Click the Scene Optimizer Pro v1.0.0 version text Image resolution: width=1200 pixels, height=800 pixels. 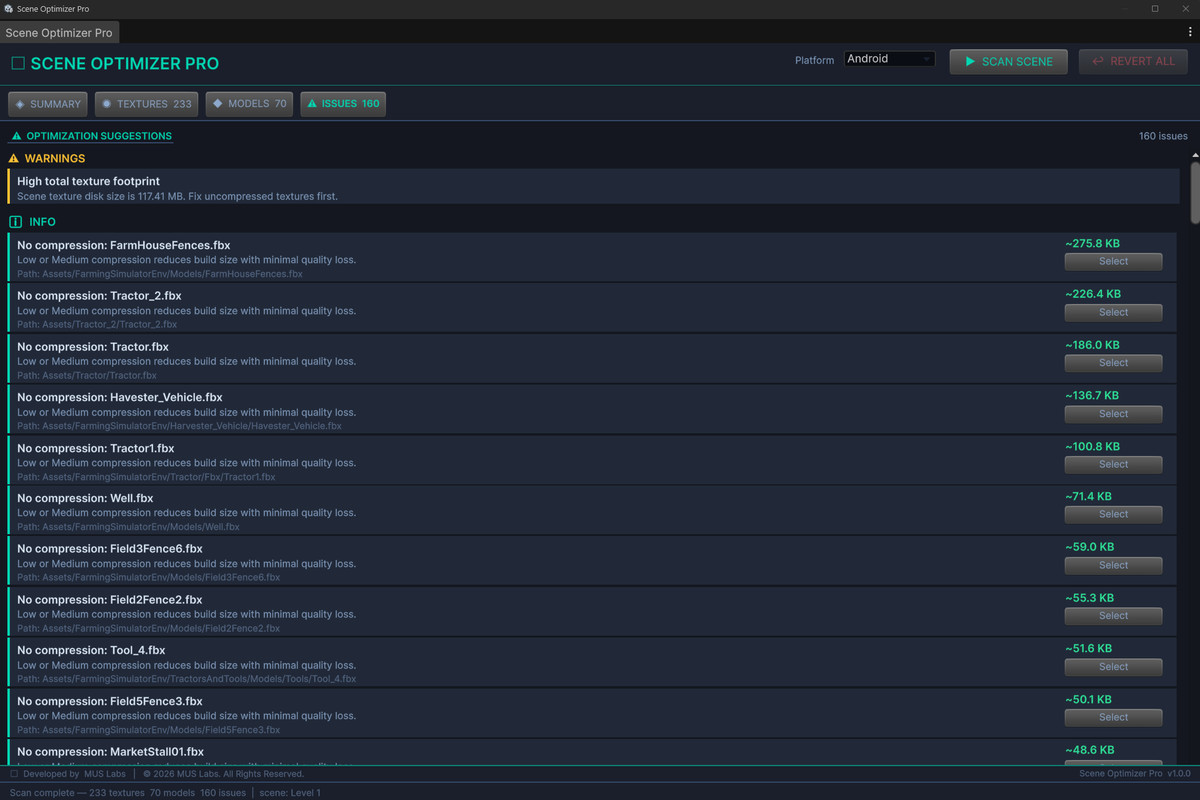[x=1135, y=773]
